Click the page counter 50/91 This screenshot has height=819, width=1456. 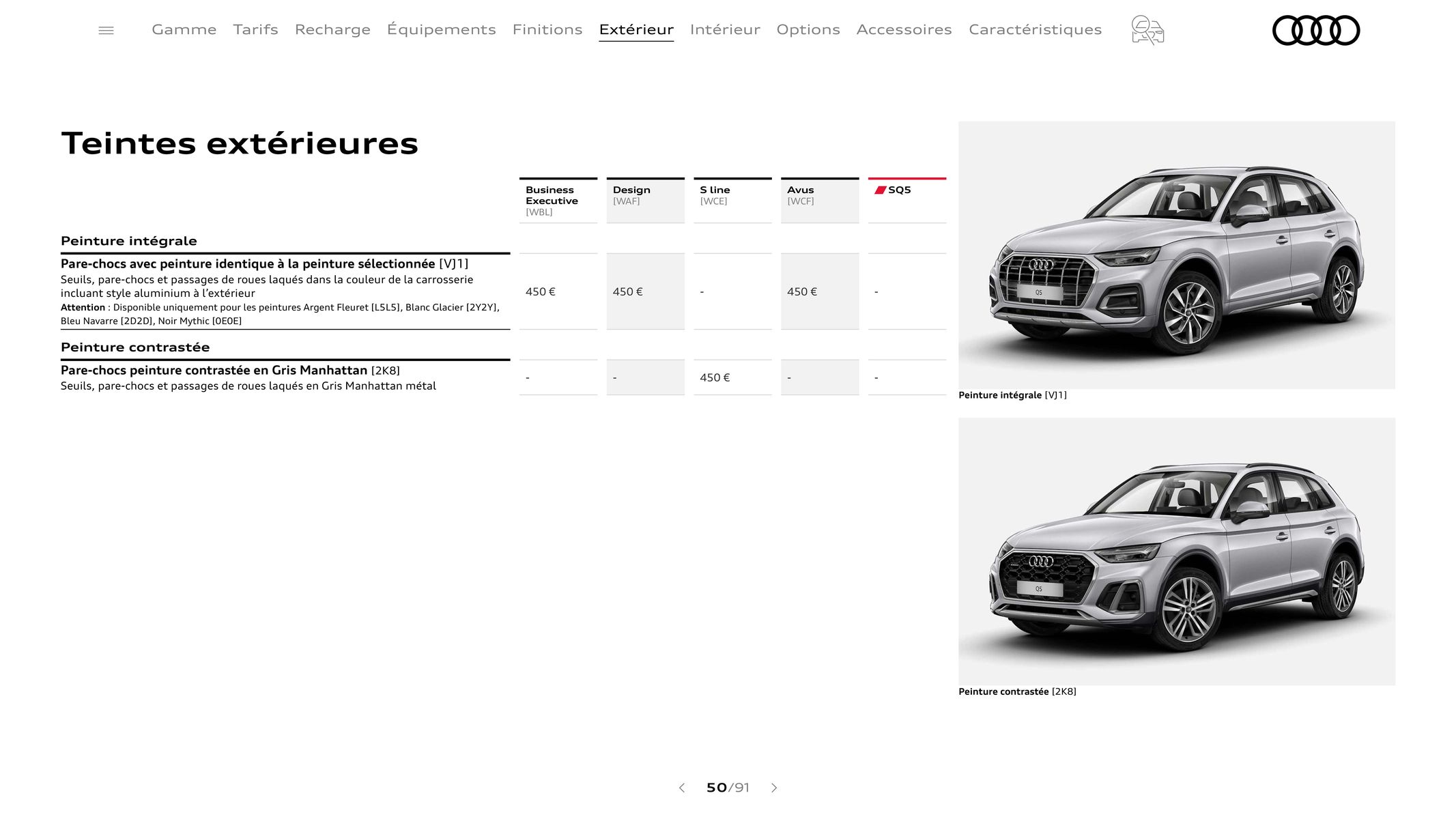(728, 788)
